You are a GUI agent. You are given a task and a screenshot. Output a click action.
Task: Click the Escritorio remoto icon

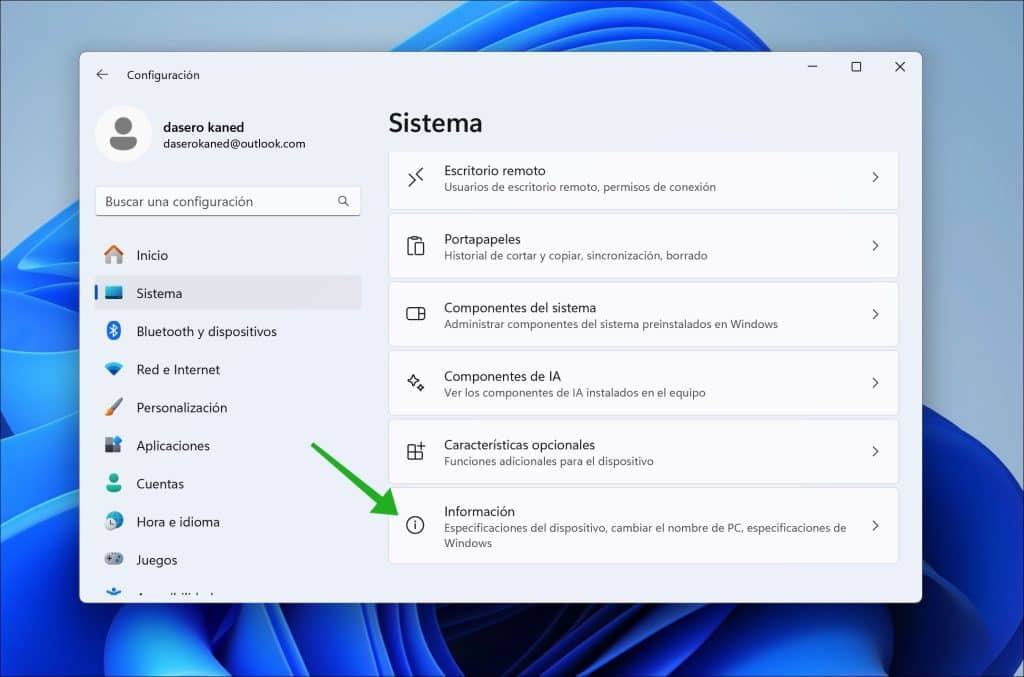pyautogui.click(x=415, y=178)
